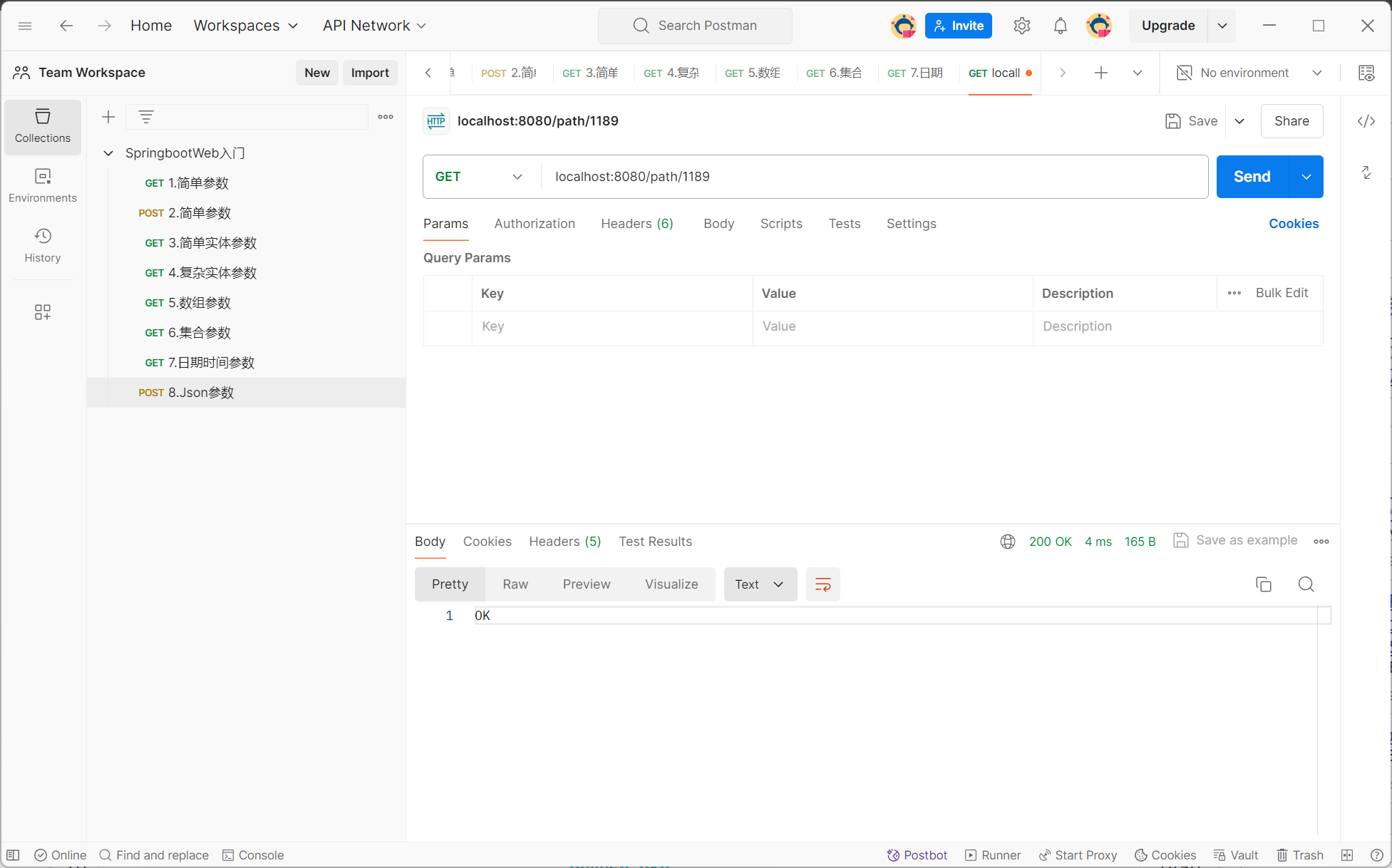Expand the API Network dropdown
Viewport: 1392px width, 868px height.
pos(374,26)
